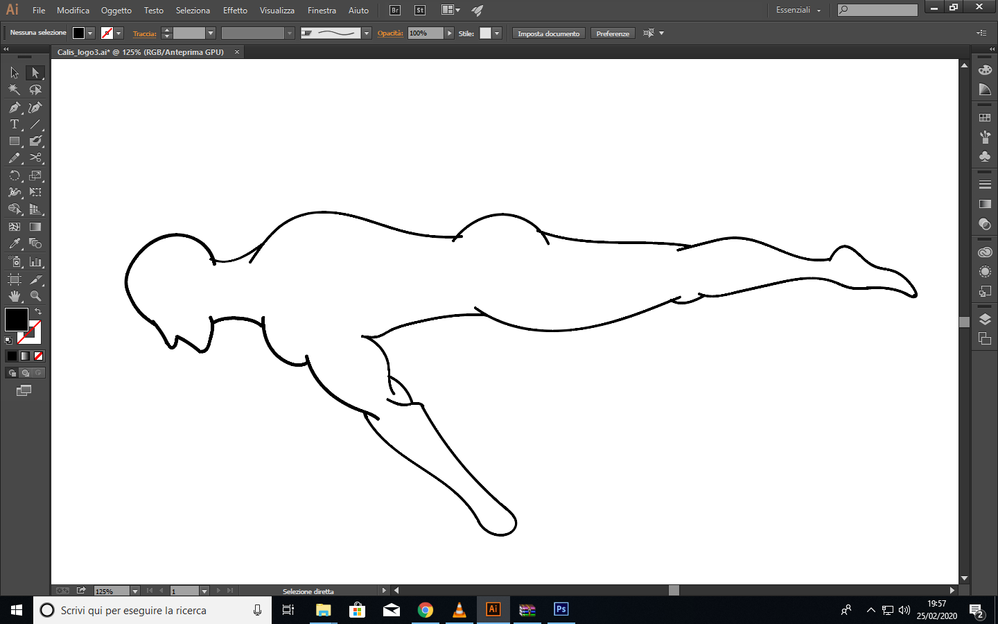Activate the Zoom magnifier tool

[35, 296]
